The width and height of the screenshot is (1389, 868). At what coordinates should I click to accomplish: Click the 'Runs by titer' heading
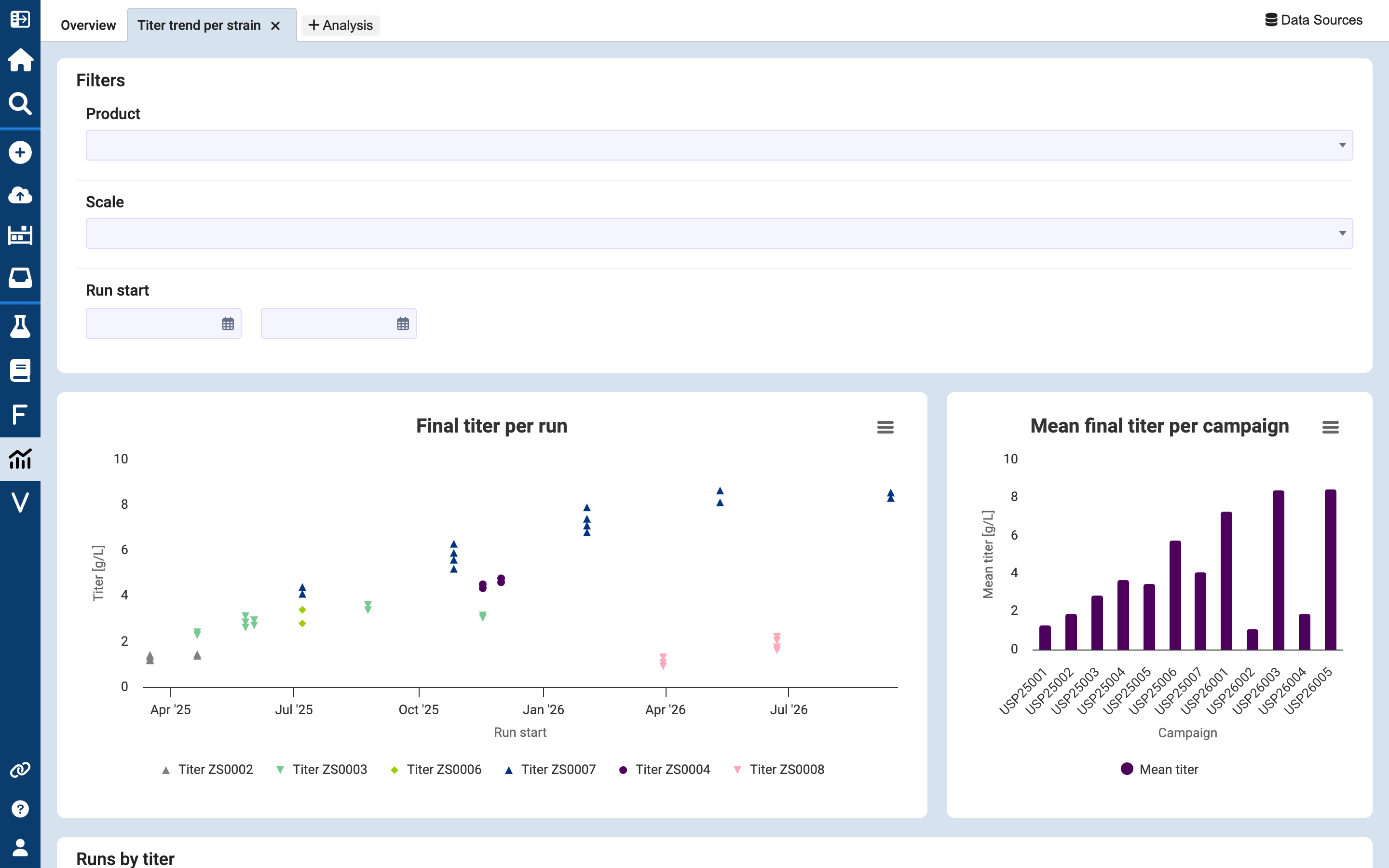[x=125, y=858]
